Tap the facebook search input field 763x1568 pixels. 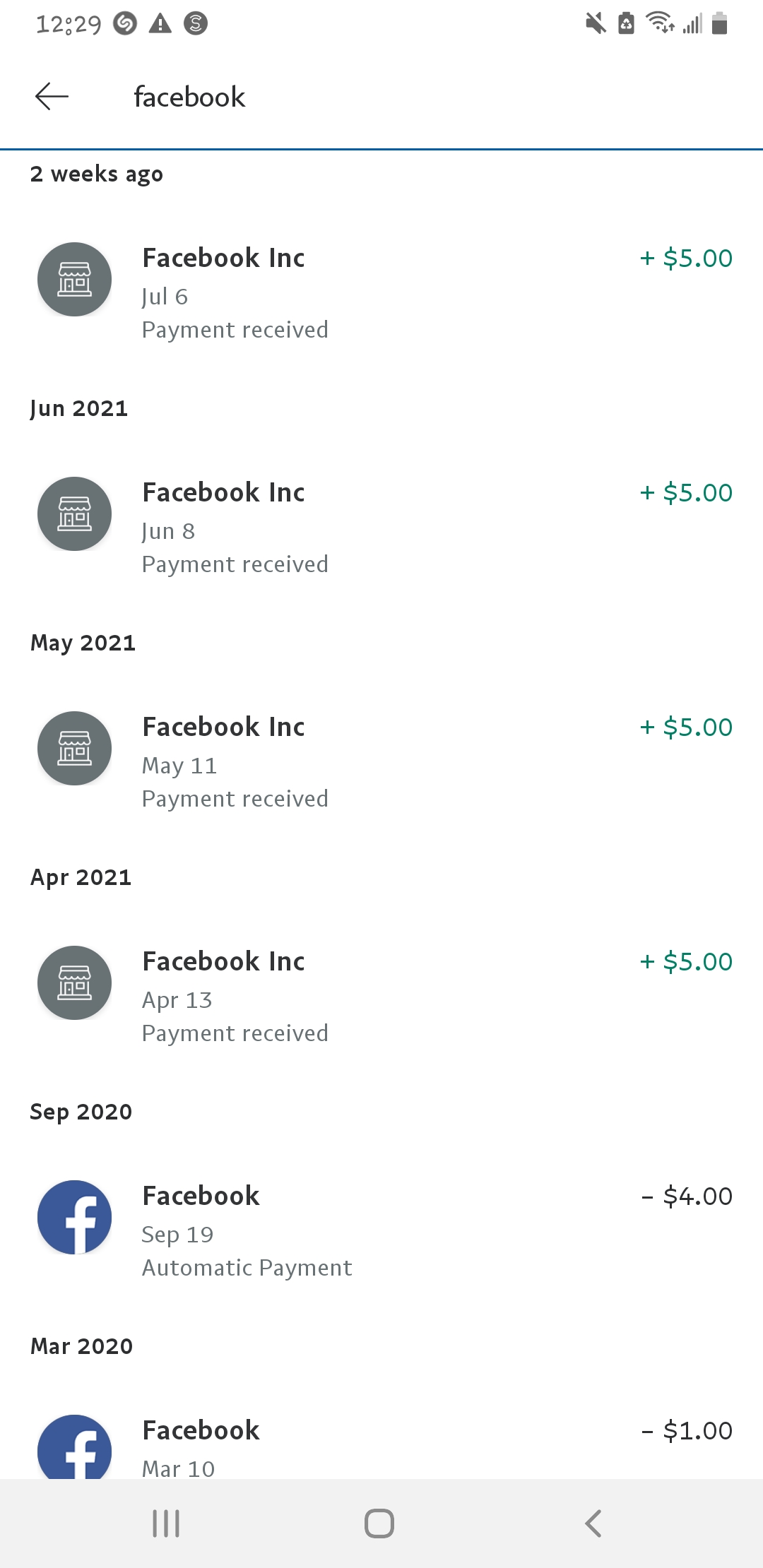283,96
